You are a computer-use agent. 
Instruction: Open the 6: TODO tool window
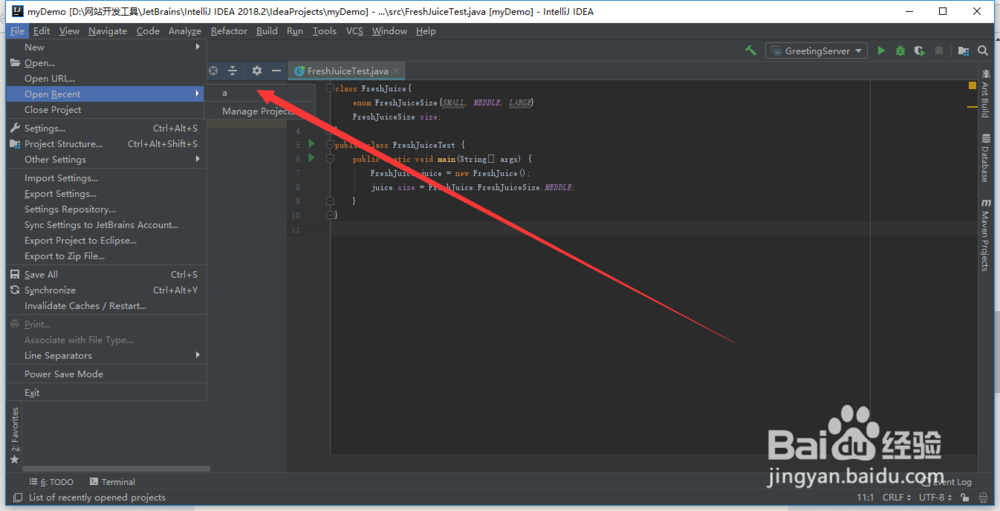click(51, 482)
